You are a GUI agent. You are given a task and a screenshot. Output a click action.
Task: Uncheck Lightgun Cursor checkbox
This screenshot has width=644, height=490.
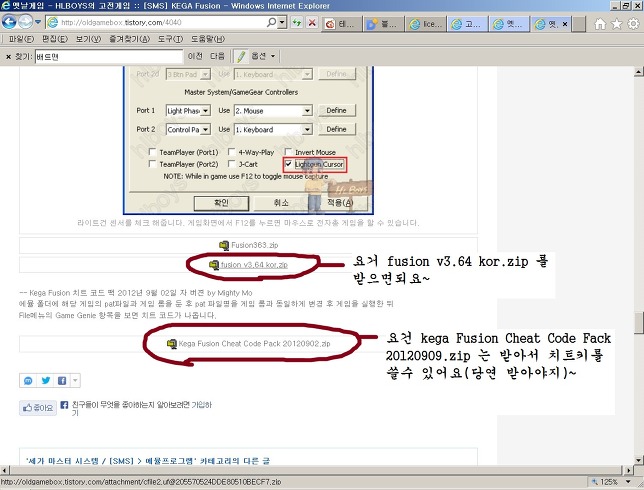pyautogui.click(x=289, y=164)
